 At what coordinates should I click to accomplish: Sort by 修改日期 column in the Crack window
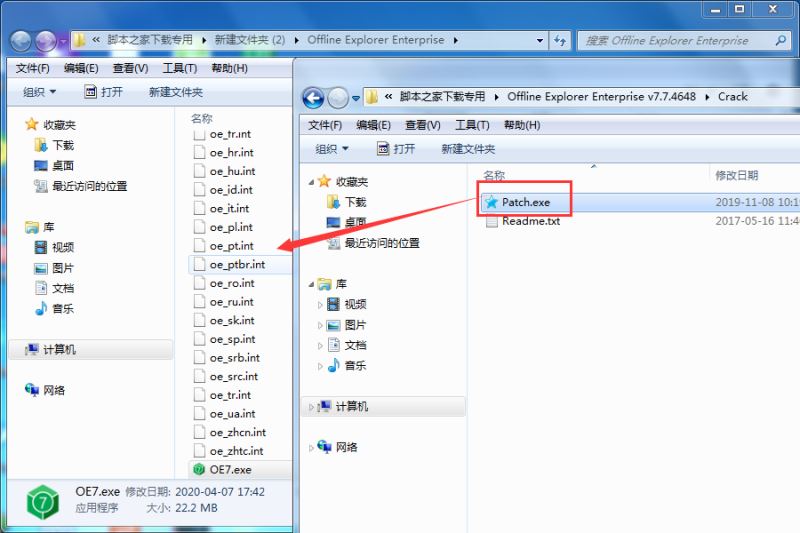[736, 175]
